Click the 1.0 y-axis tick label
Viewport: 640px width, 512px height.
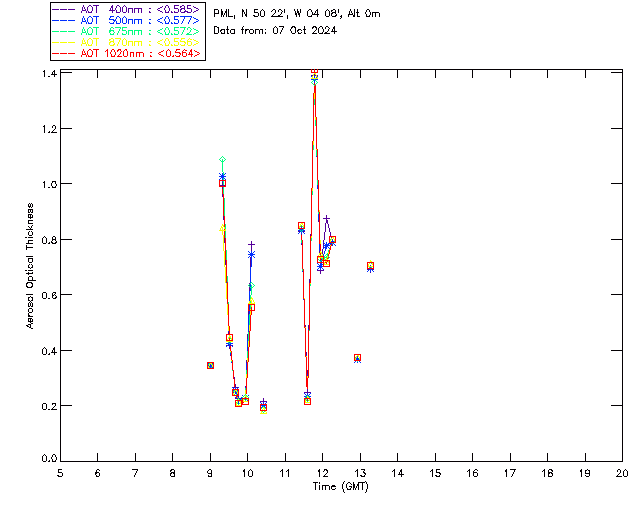pos(49,184)
